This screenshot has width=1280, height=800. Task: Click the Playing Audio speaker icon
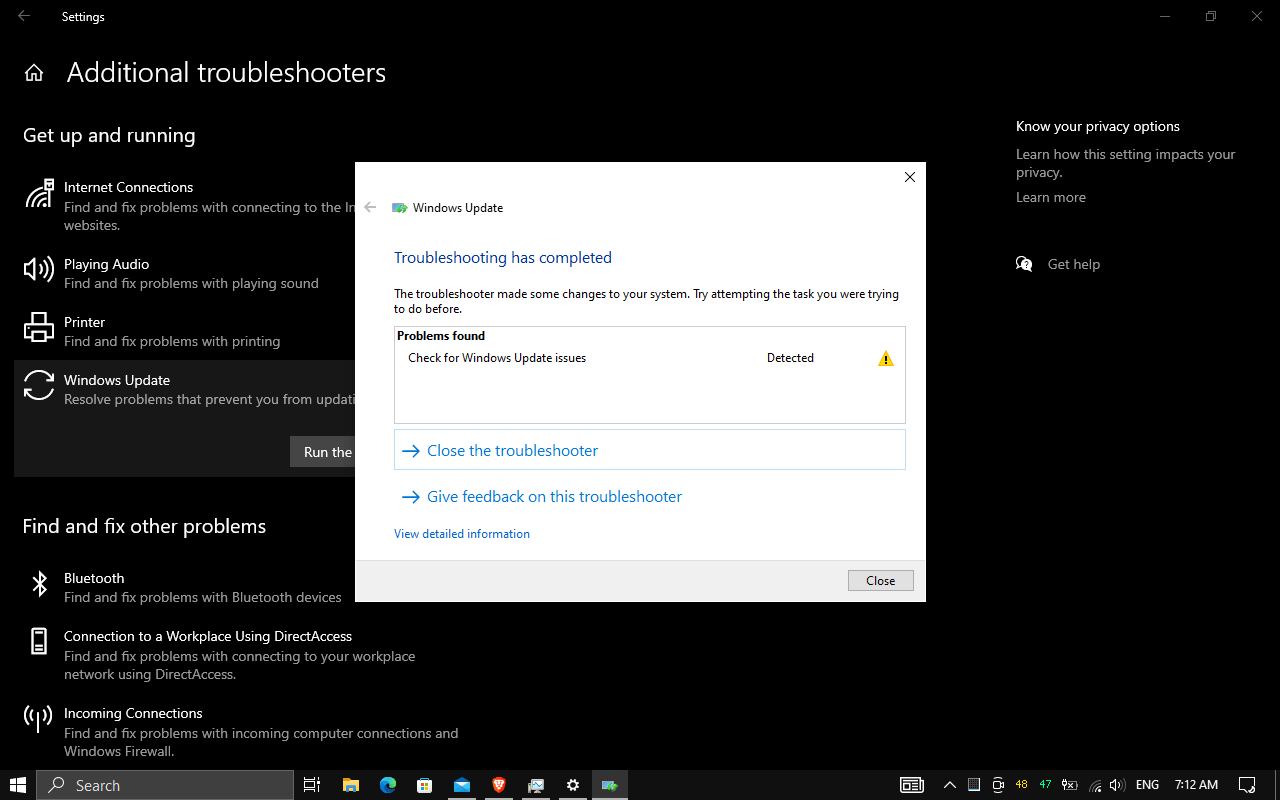coord(39,269)
